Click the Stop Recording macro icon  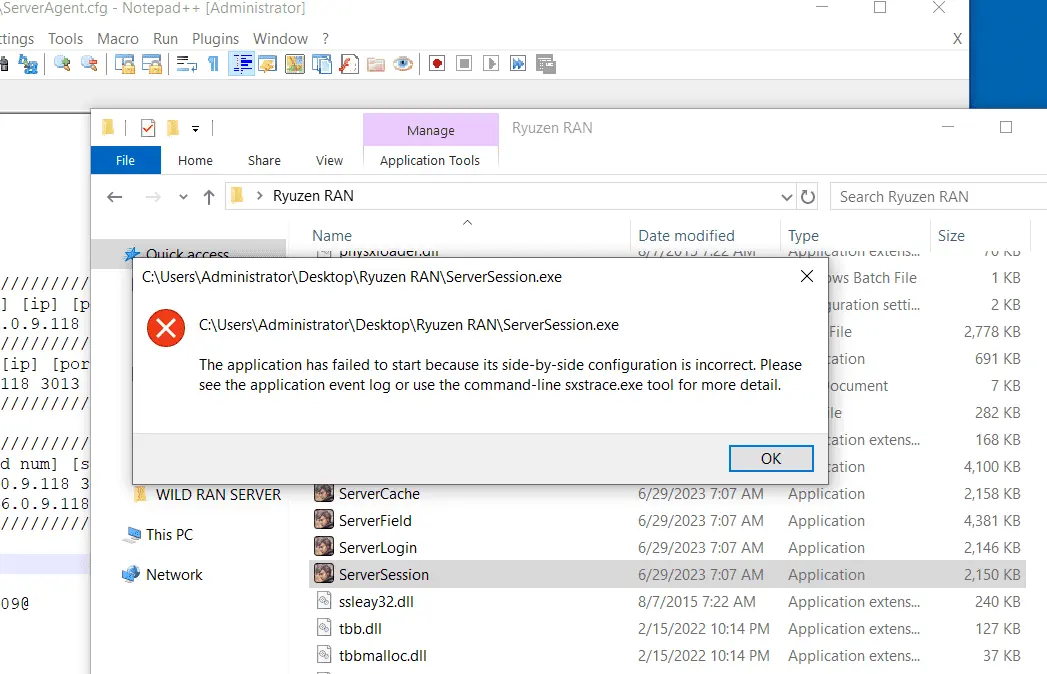coord(464,64)
